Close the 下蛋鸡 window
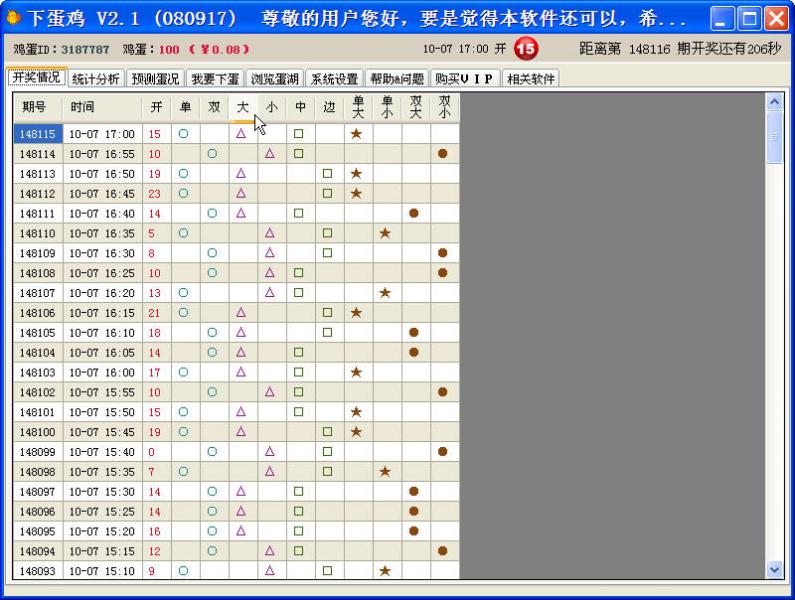 tap(776, 18)
